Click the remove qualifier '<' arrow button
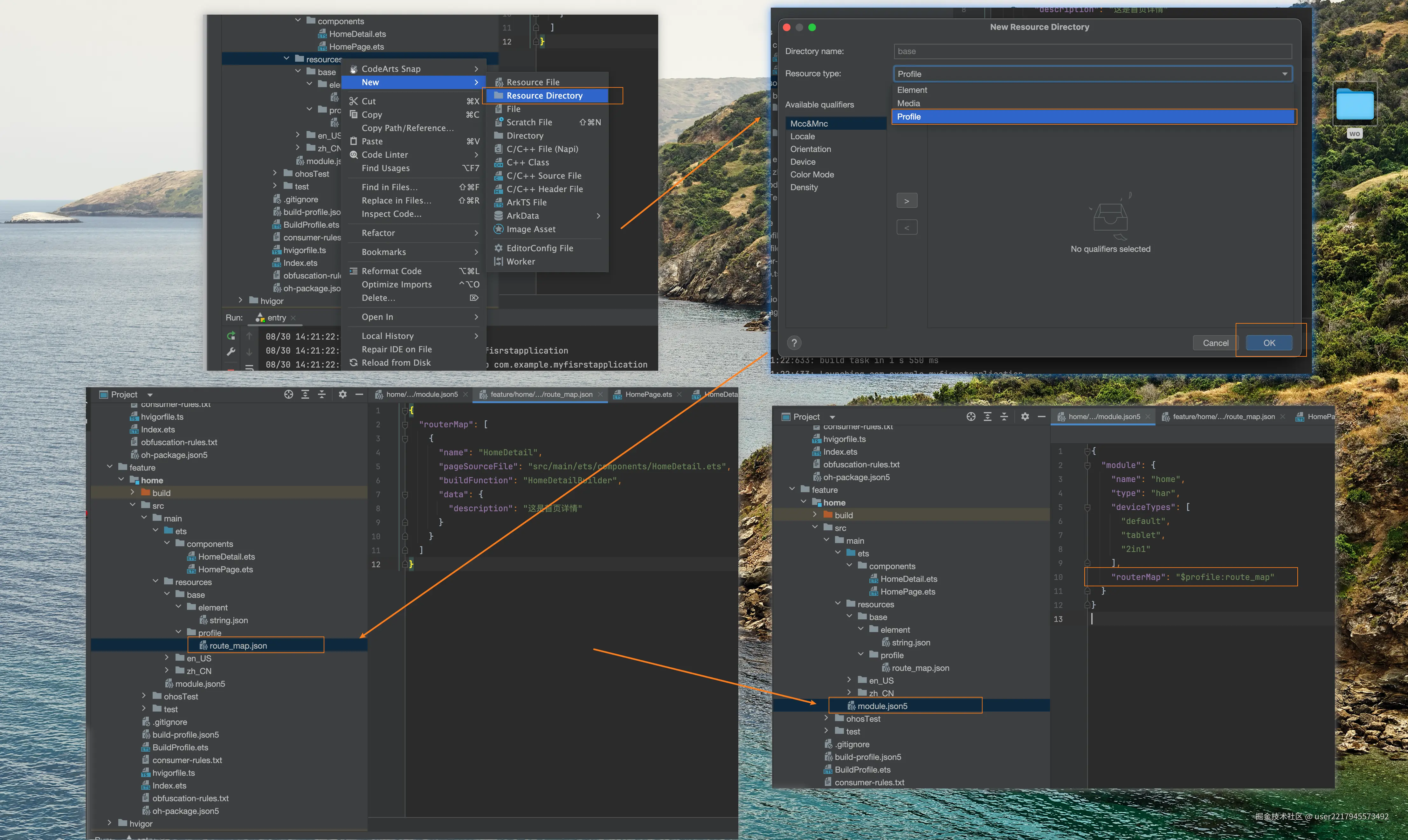 tap(907, 228)
